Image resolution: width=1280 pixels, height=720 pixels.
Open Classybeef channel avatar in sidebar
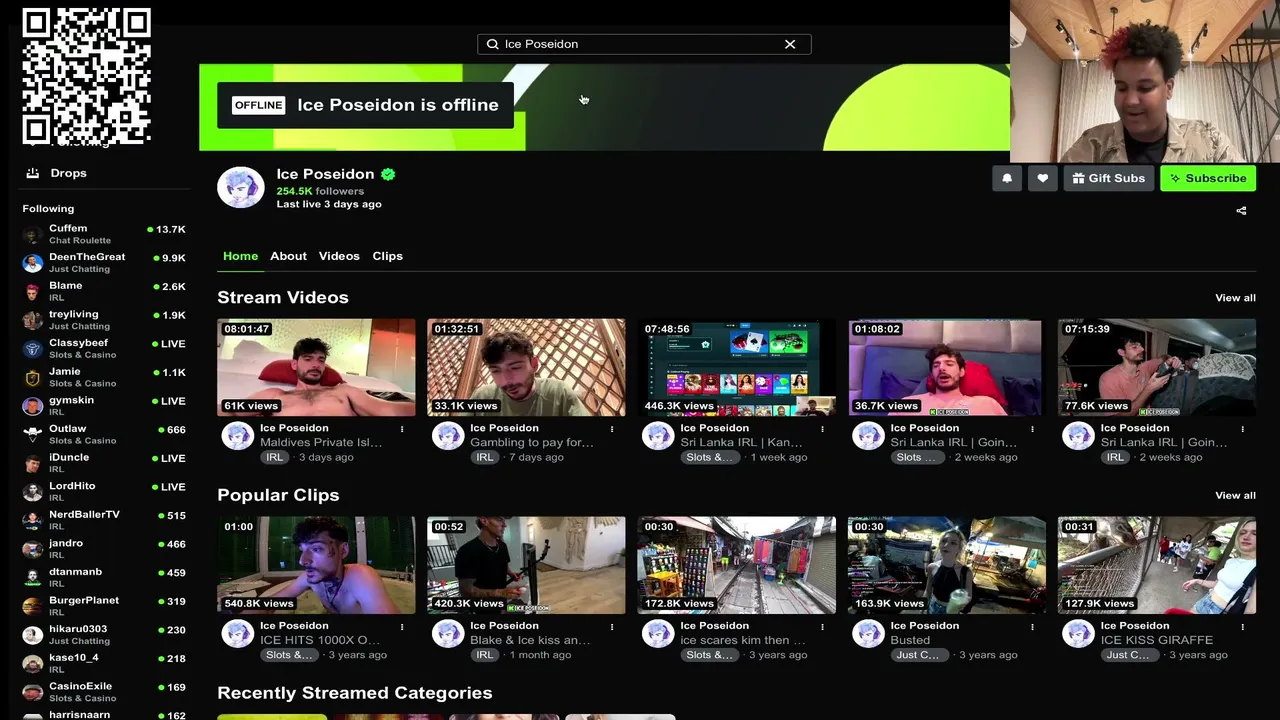coord(33,349)
